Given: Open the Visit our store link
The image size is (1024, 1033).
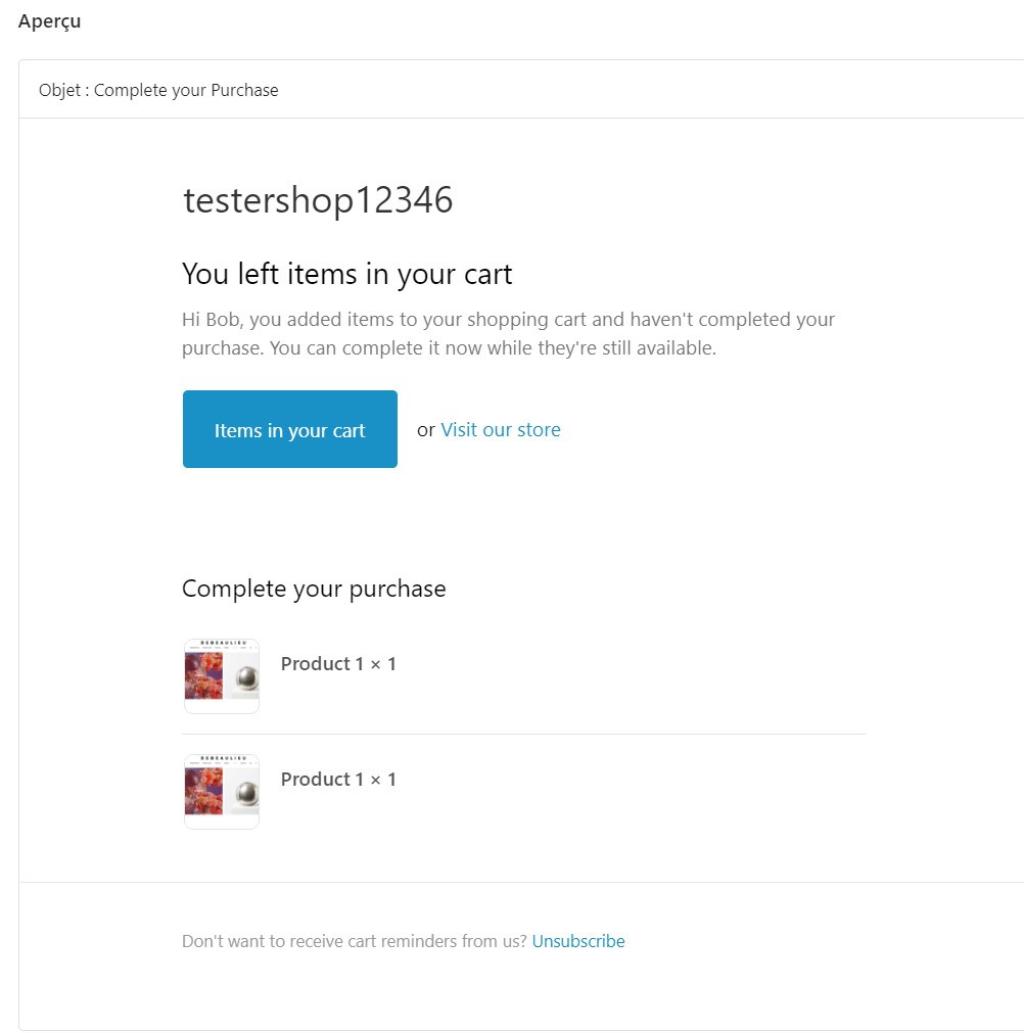Looking at the screenshot, I should click(x=500, y=430).
